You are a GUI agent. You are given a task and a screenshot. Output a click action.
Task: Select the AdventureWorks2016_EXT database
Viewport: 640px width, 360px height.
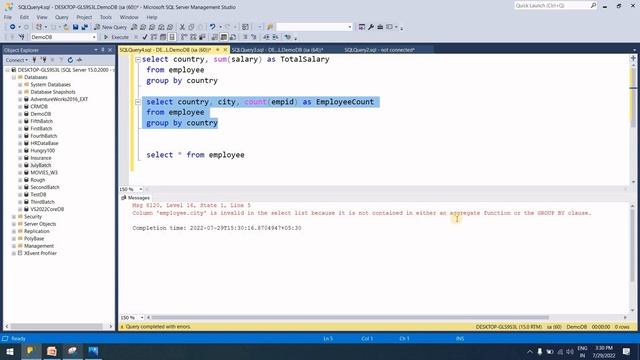pos(59,99)
